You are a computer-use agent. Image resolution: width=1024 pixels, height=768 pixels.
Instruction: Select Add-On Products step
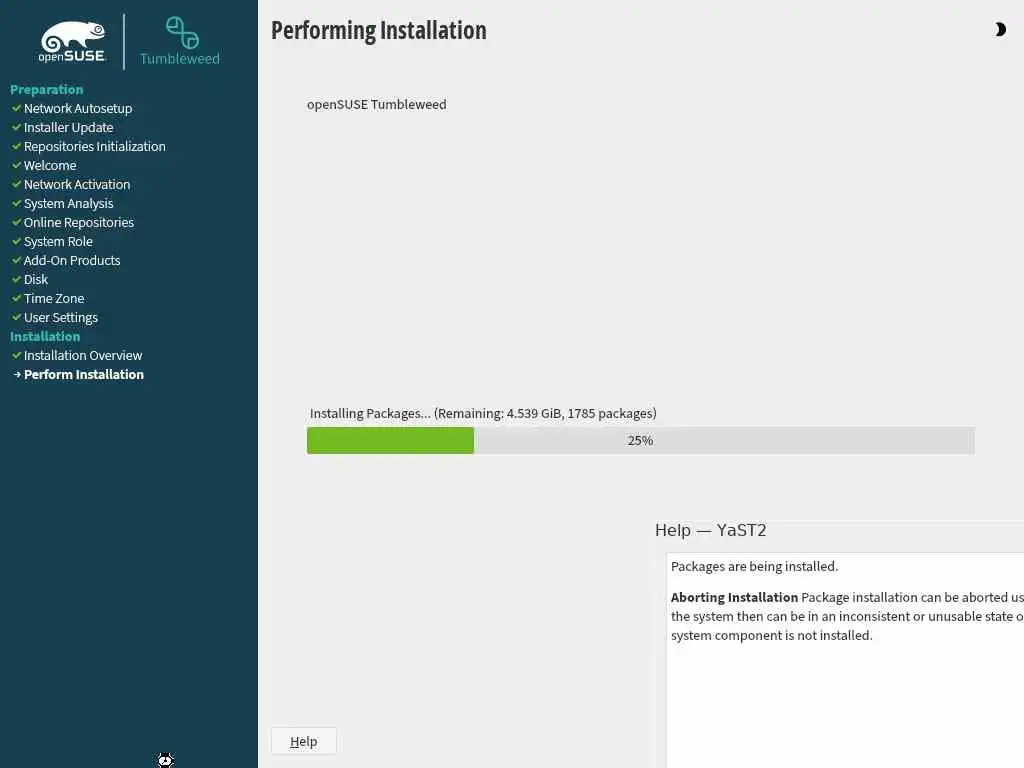(72, 260)
